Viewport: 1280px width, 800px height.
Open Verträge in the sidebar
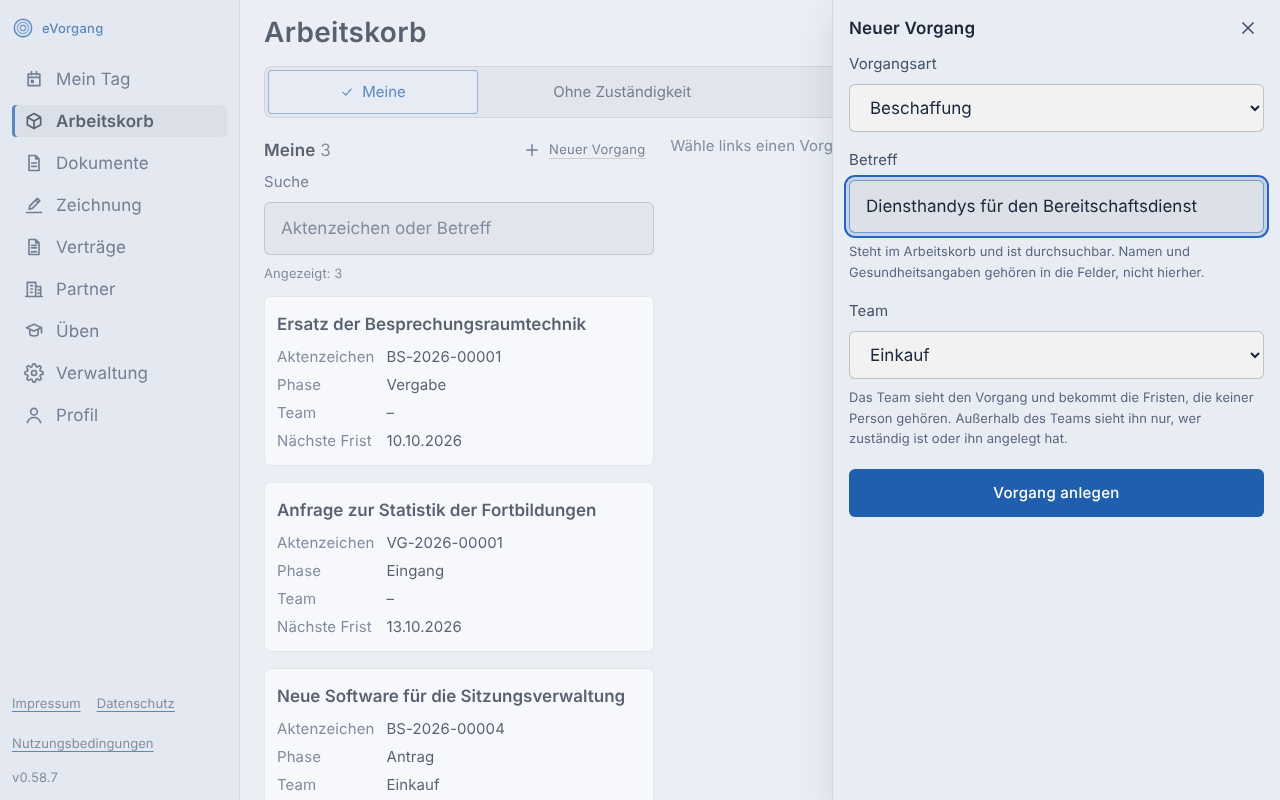[x=120, y=247]
